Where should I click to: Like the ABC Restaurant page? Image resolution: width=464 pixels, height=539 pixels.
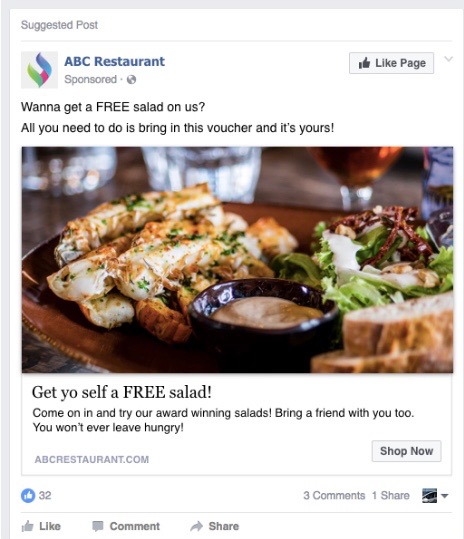tap(391, 63)
